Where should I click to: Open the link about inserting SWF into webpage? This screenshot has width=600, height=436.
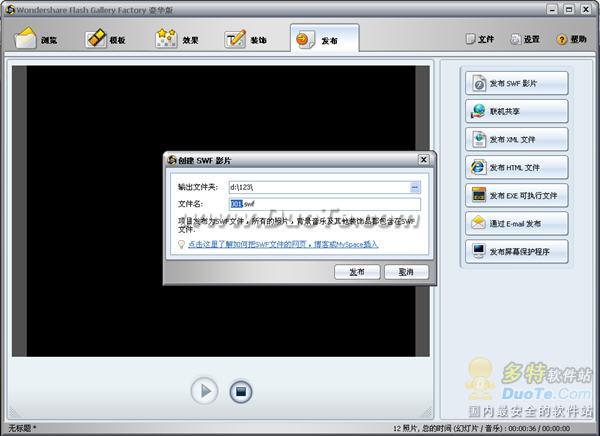click(x=283, y=244)
